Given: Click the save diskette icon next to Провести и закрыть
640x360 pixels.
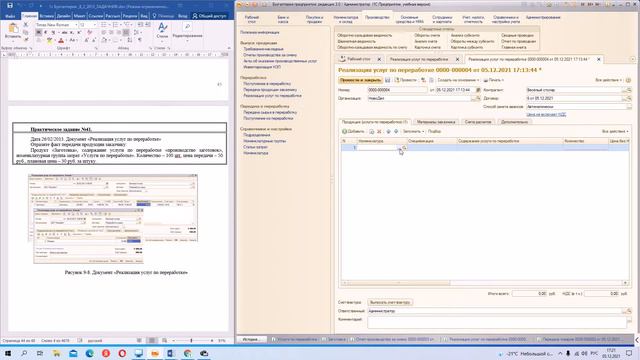Looking at the screenshot, I should click(x=387, y=80).
